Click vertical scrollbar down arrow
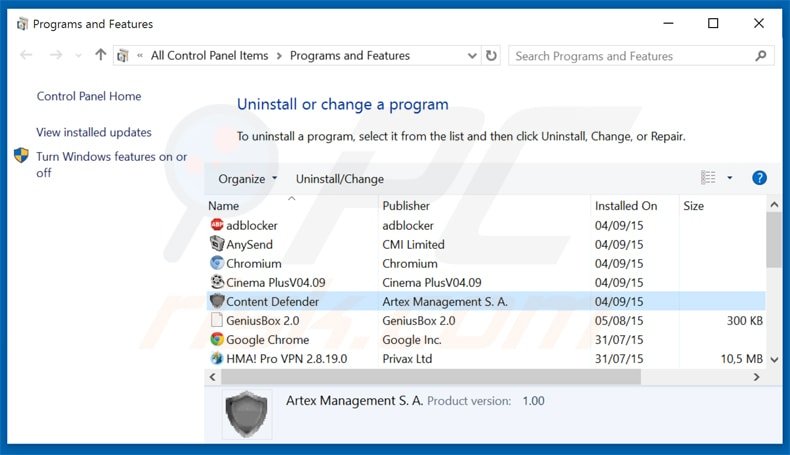This screenshot has width=790, height=455. click(x=774, y=359)
